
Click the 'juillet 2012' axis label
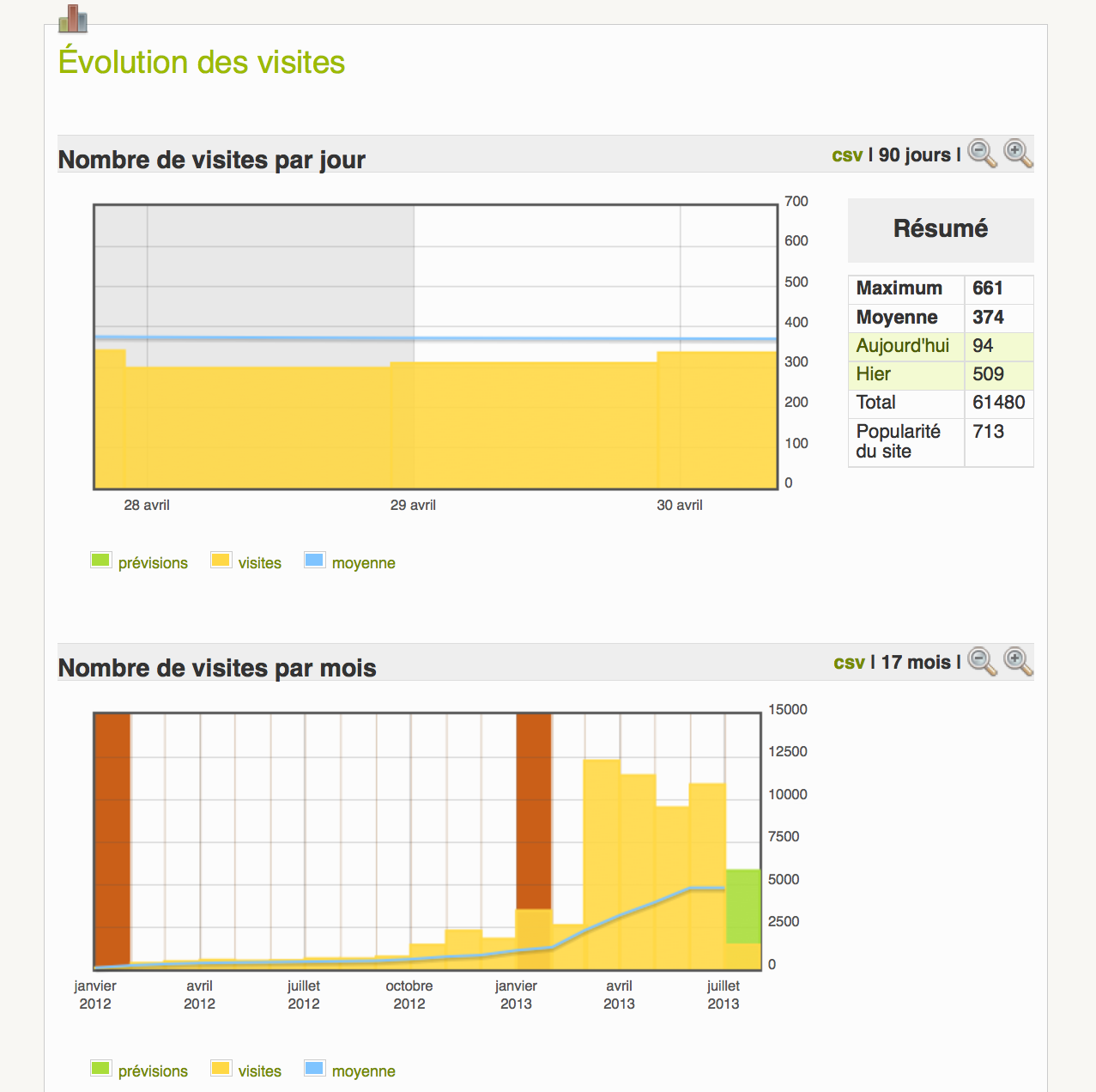[x=304, y=995]
